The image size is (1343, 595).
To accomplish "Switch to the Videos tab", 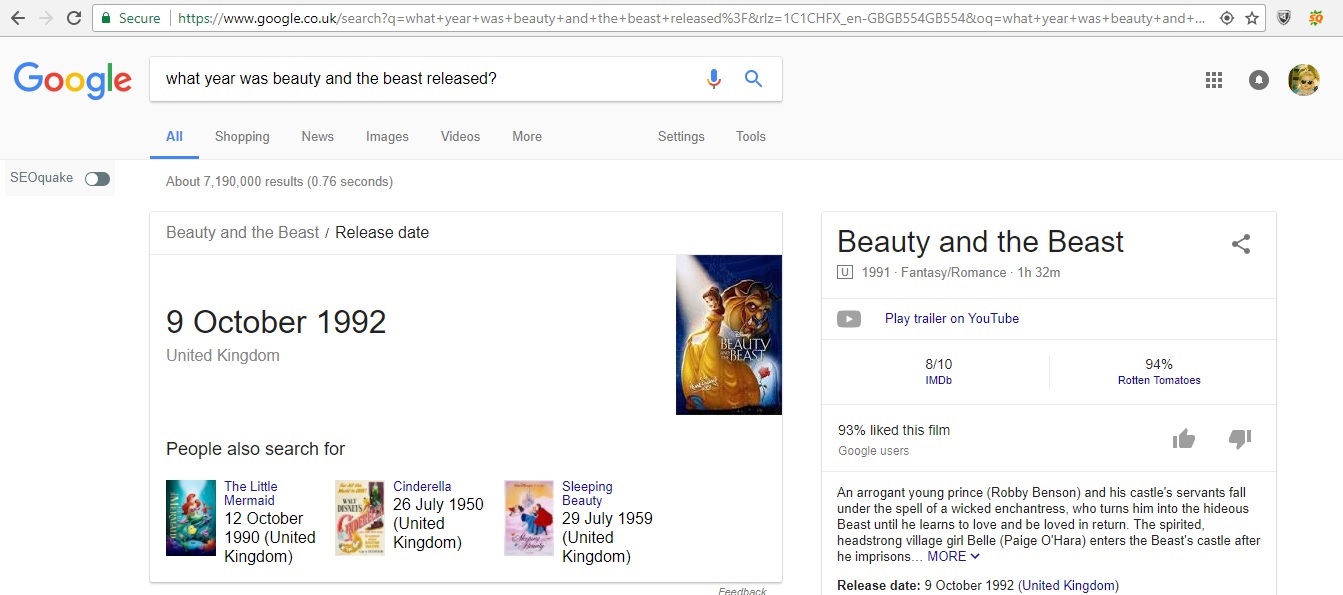I will pos(460,137).
